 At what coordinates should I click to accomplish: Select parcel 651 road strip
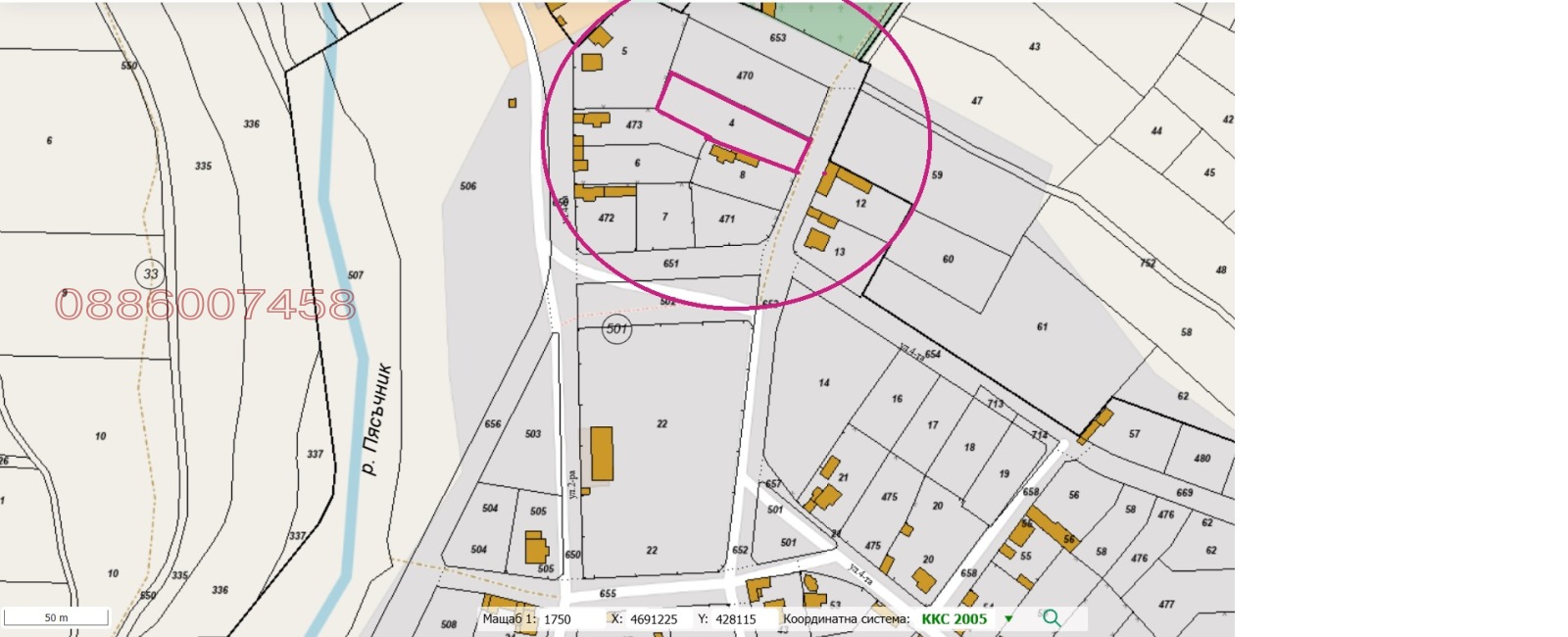(x=670, y=264)
